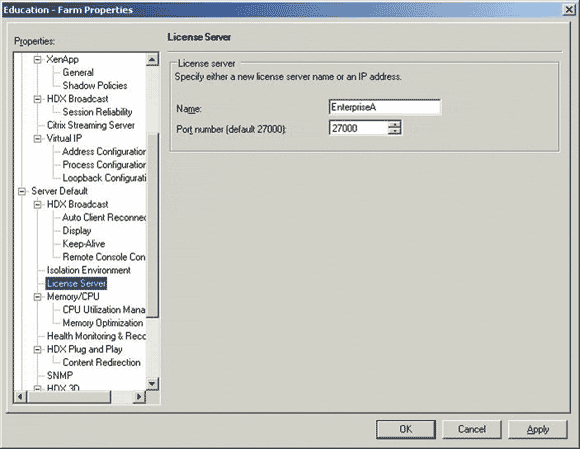580x449 pixels.
Task: Select Memory Optimization item
Action: (x=102, y=323)
